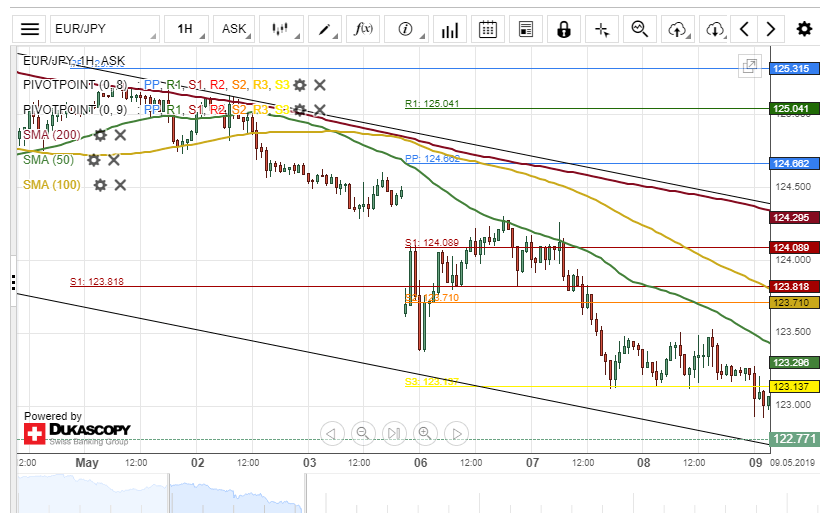Click the bottom overview navigator range
This screenshot has width=829, height=517.
pyautogui.click(x=236, y=493)
